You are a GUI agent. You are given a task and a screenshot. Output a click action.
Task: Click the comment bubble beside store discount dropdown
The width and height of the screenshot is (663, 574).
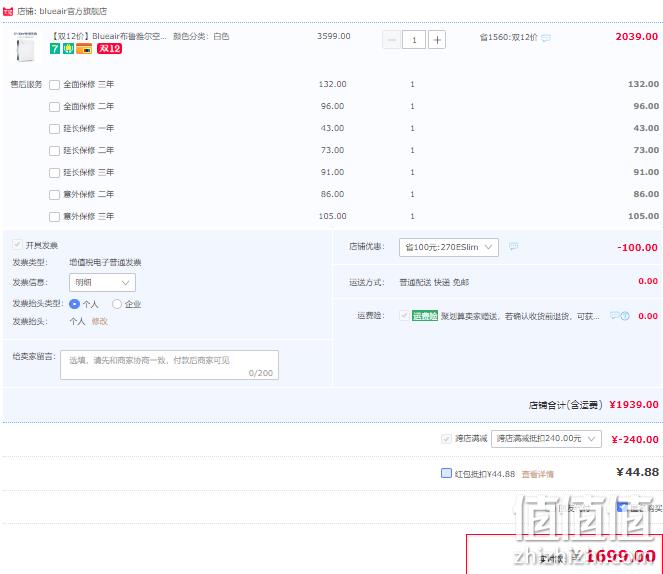click(513, 246)
